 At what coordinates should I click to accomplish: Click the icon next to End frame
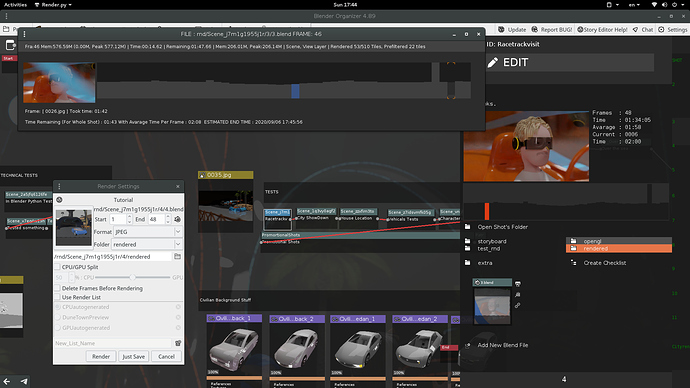(x=177, y=219)
